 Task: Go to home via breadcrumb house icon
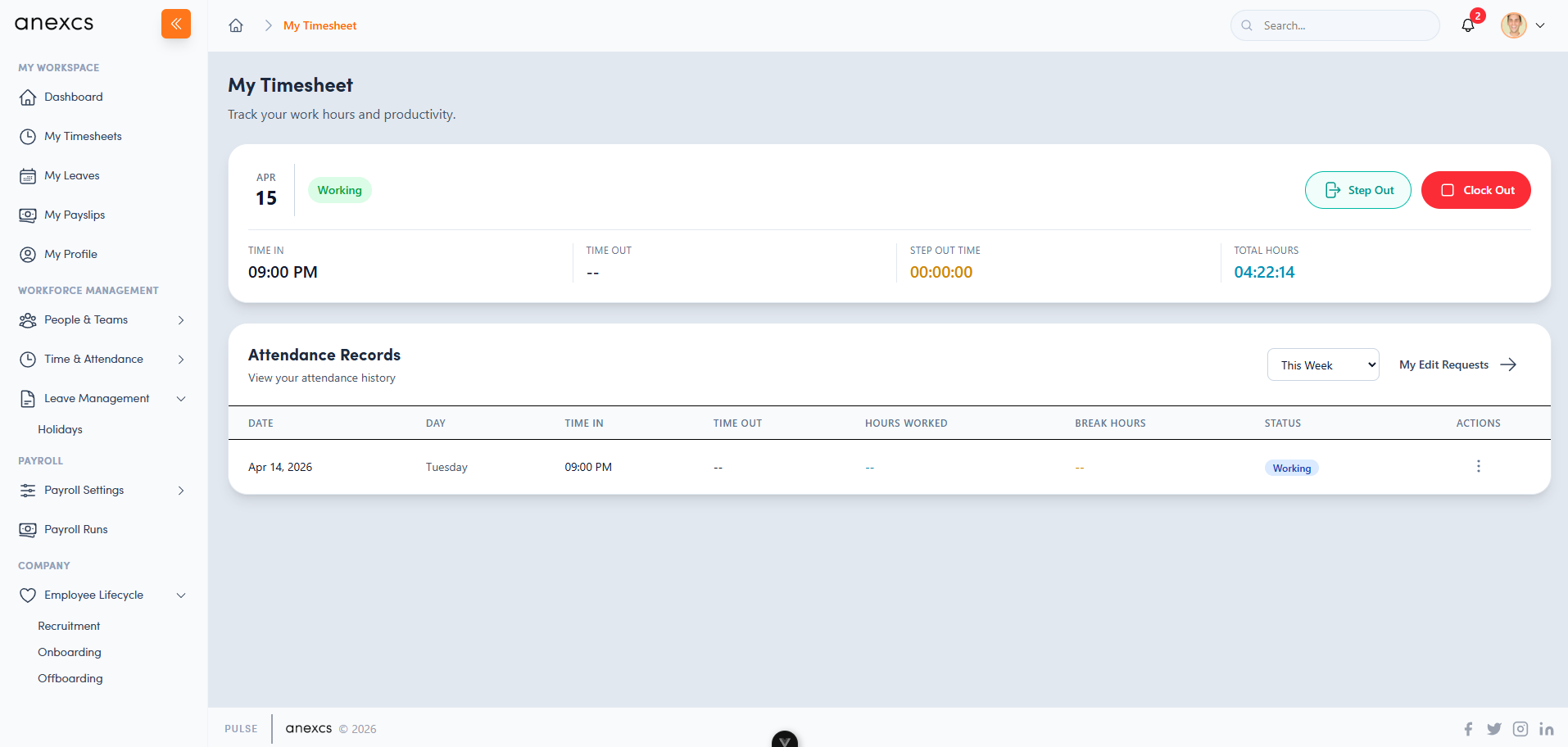coord(236,25)
